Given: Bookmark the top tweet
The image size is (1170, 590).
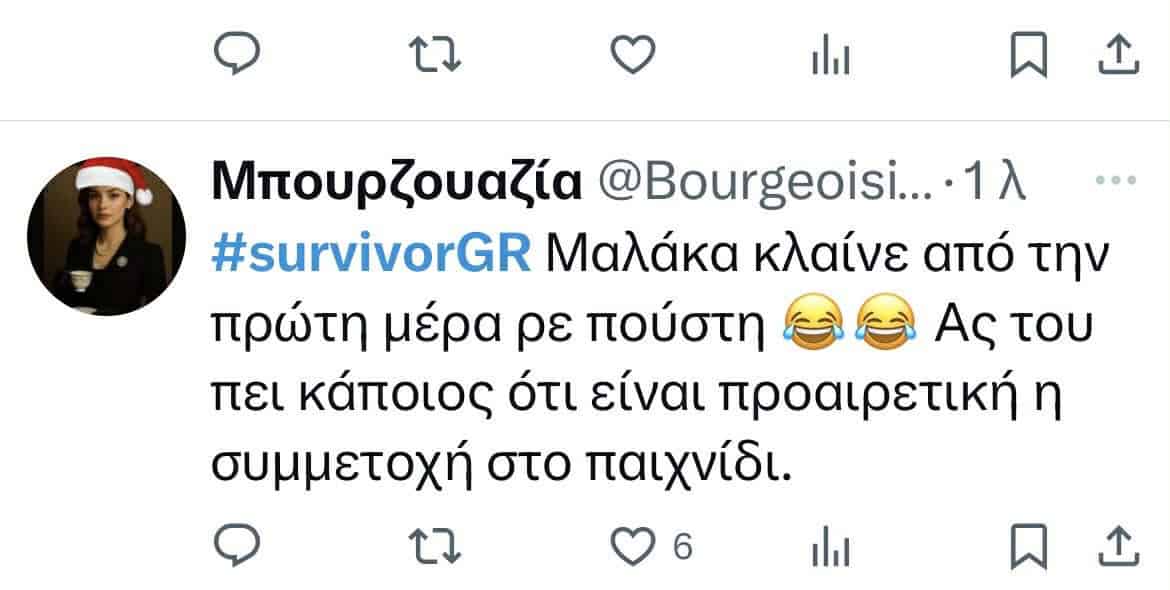Looking at the screenshot, I should coord(1029,55).
